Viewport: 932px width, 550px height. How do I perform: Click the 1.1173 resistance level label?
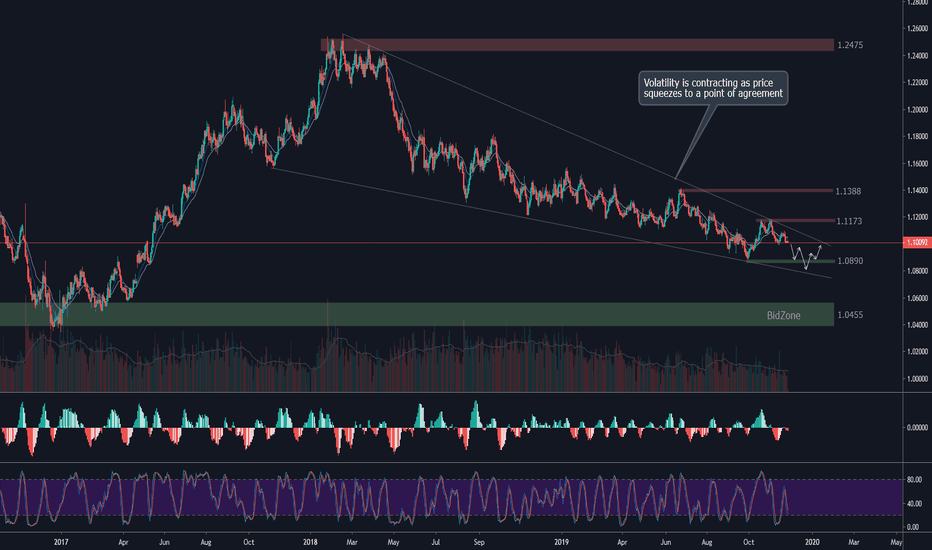[848, 220]
